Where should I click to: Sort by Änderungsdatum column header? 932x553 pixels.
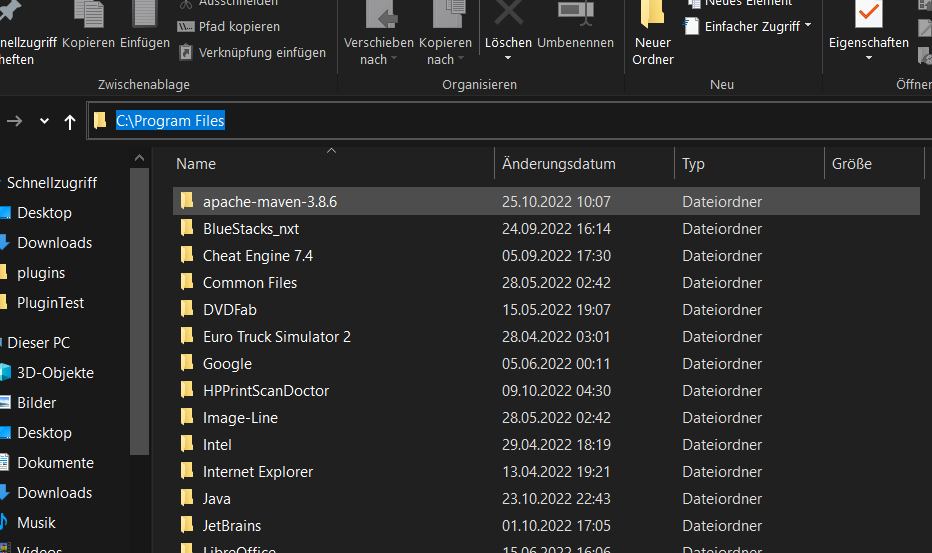click(x=559, y=164)
